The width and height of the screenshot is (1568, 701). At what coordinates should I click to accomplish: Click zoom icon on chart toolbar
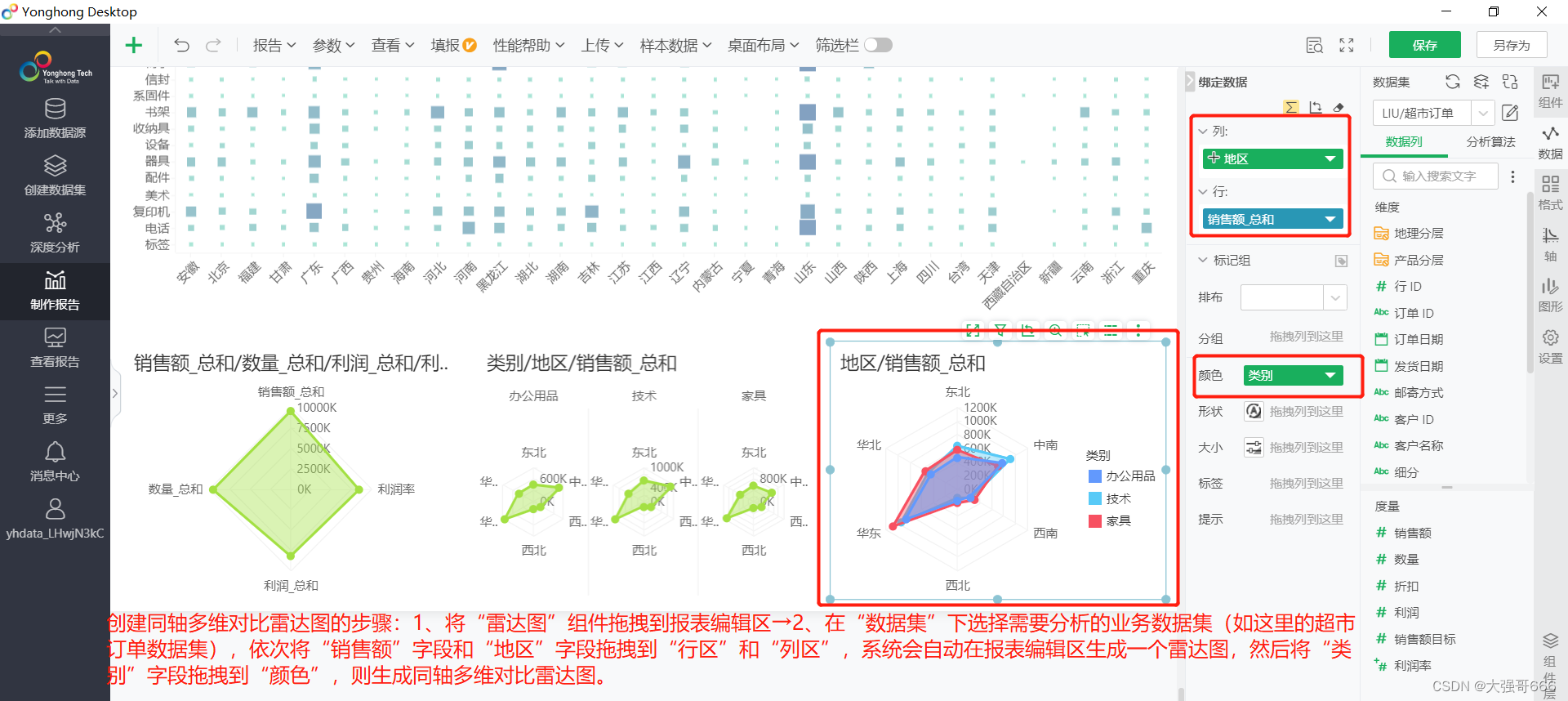1055,330
